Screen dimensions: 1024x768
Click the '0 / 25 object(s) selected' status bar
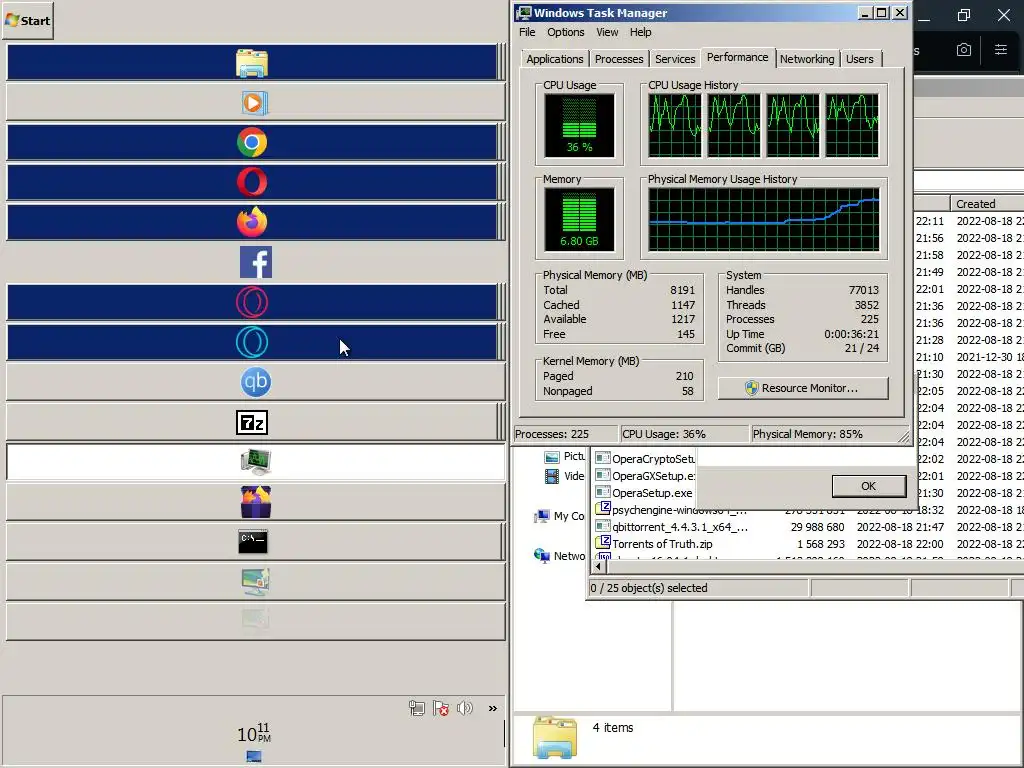698,588
